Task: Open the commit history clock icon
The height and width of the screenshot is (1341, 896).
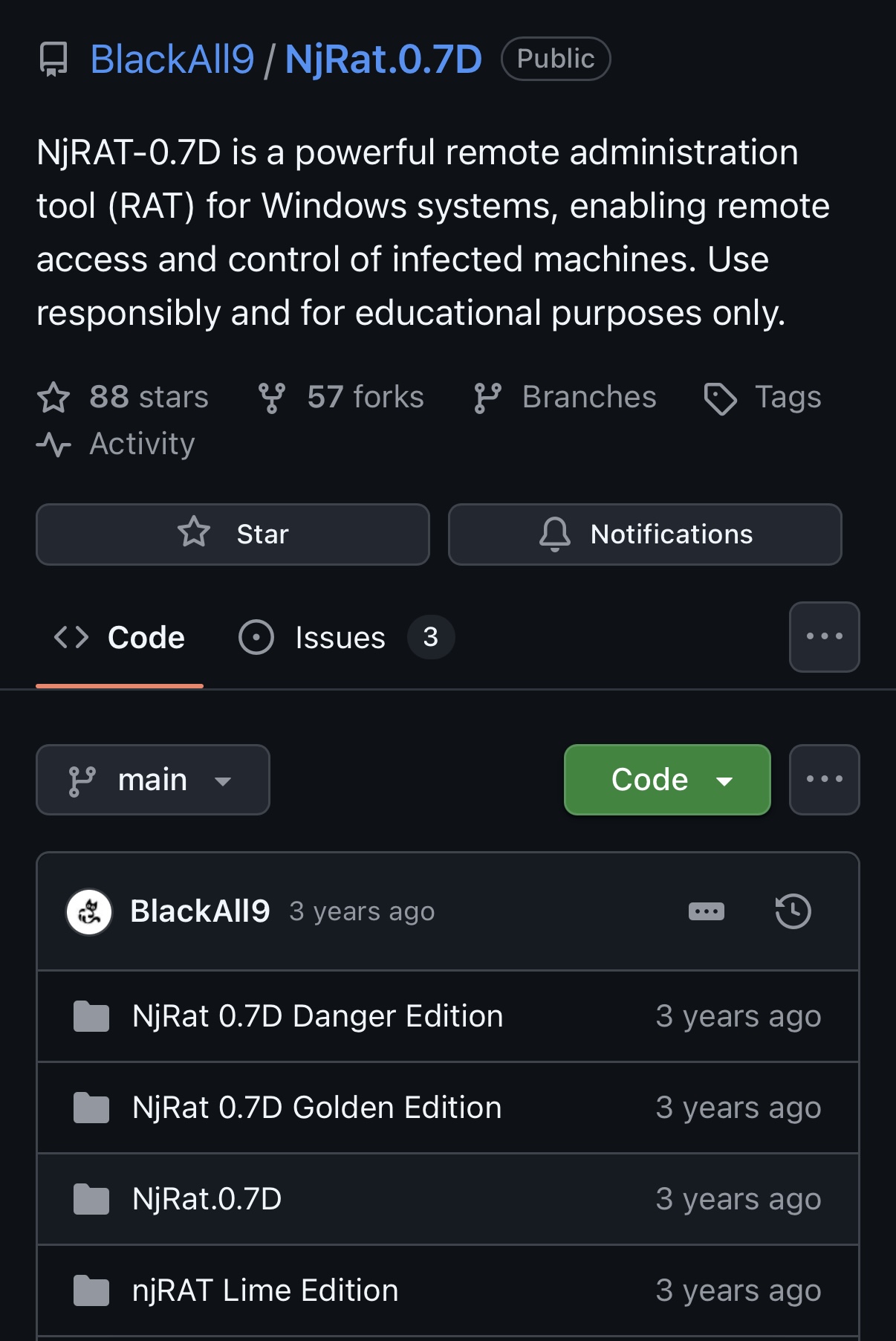Action: click(793, 911)
